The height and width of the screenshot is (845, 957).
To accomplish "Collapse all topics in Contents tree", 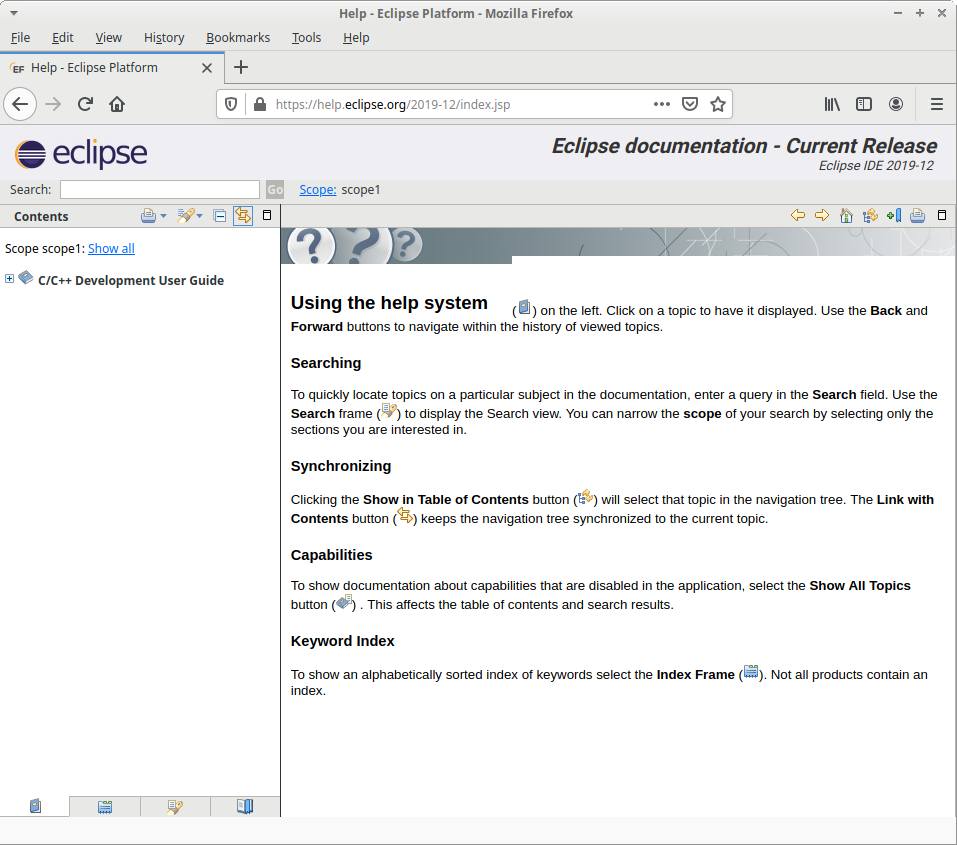I will 220,216.
